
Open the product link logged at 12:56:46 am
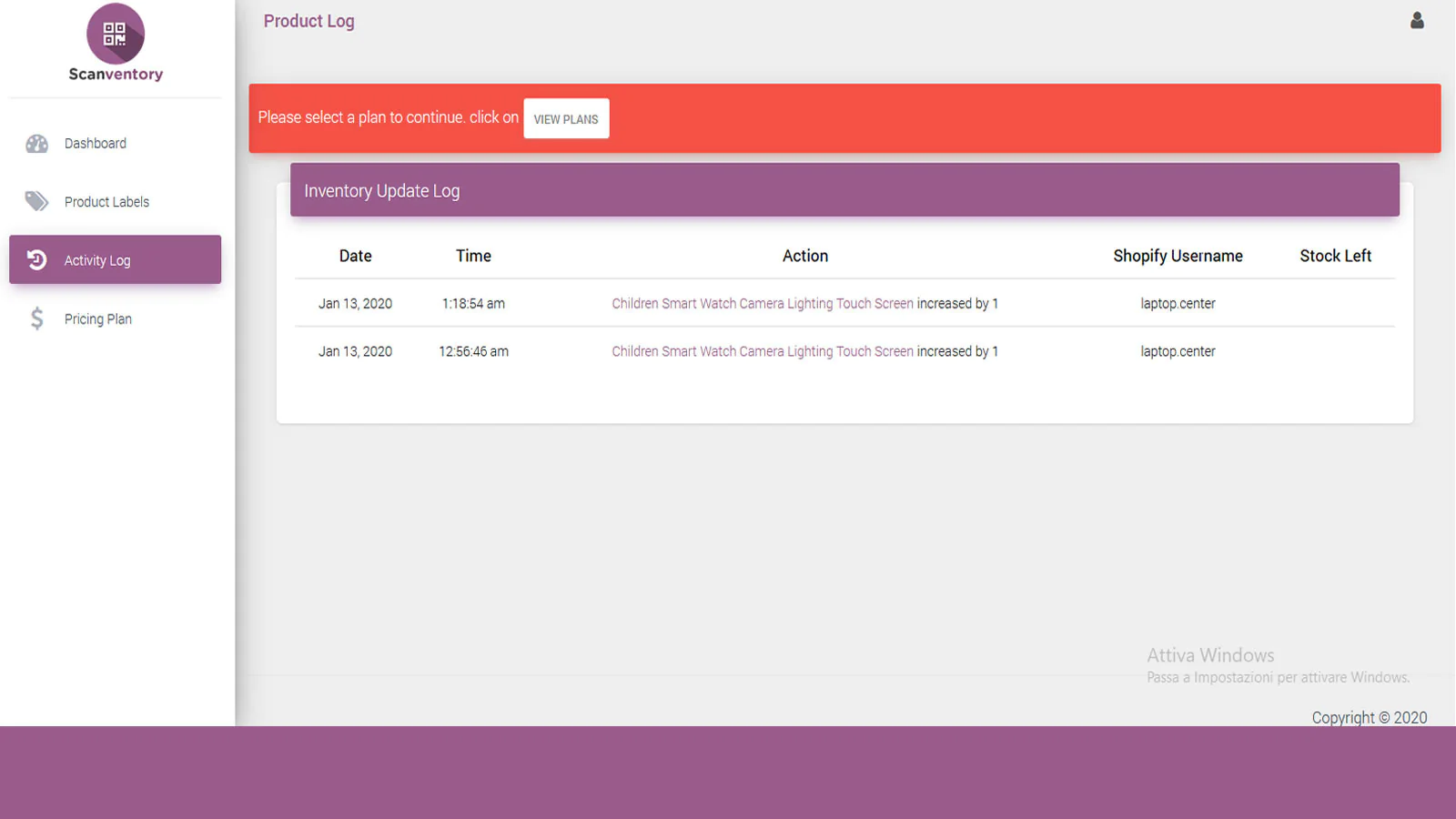[762, 351]
